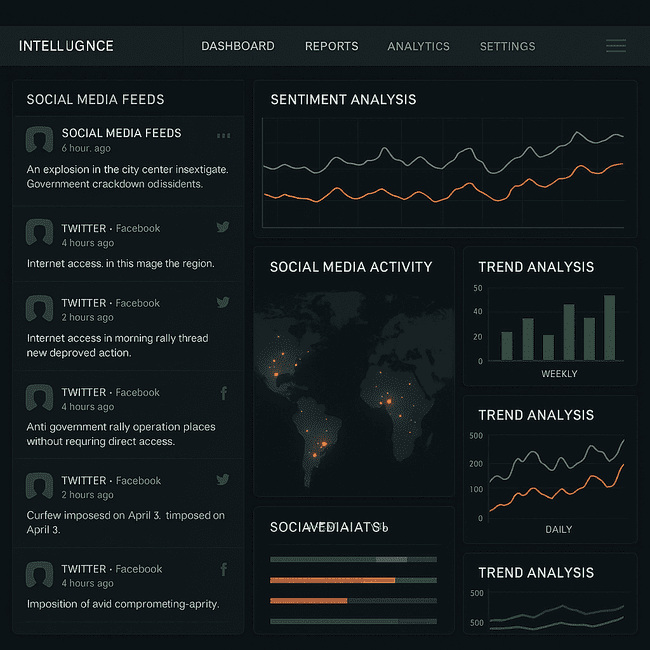Switch to the Reports tab
The width and height of the screenshot is (650, 650).
click(332, 46)
